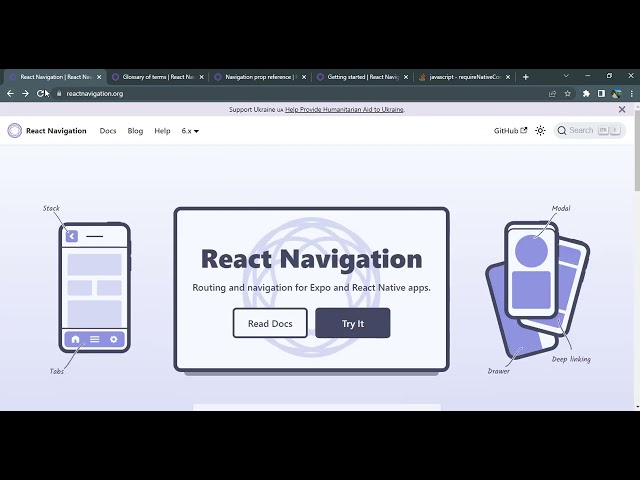Switch to the javascript requireNativeComponent tab
This screenshot has width=640, height=480.
pyautogui.click(x=464, y=77)
